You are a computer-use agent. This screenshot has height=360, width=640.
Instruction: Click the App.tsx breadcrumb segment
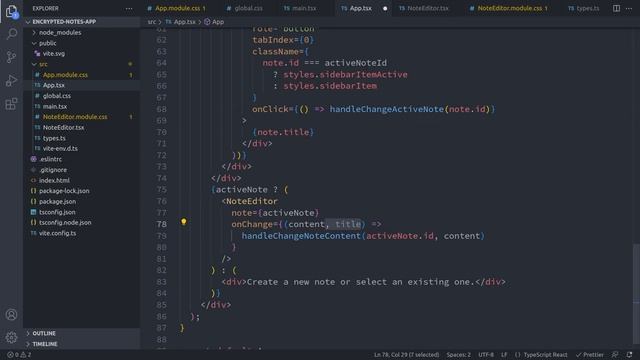pos(180,22)
